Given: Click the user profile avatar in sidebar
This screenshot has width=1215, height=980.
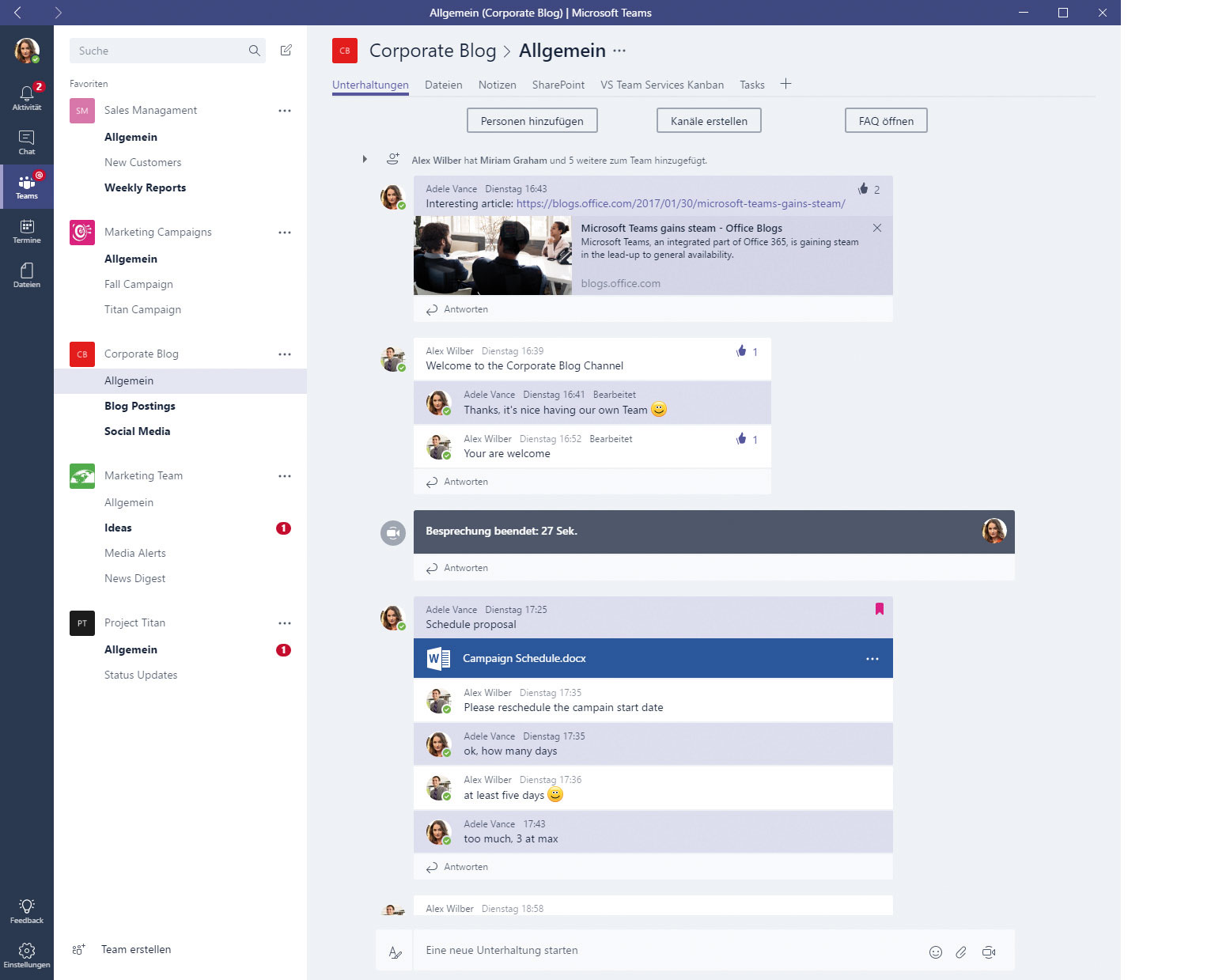Looking at the screenshot, I should point(27,51).
